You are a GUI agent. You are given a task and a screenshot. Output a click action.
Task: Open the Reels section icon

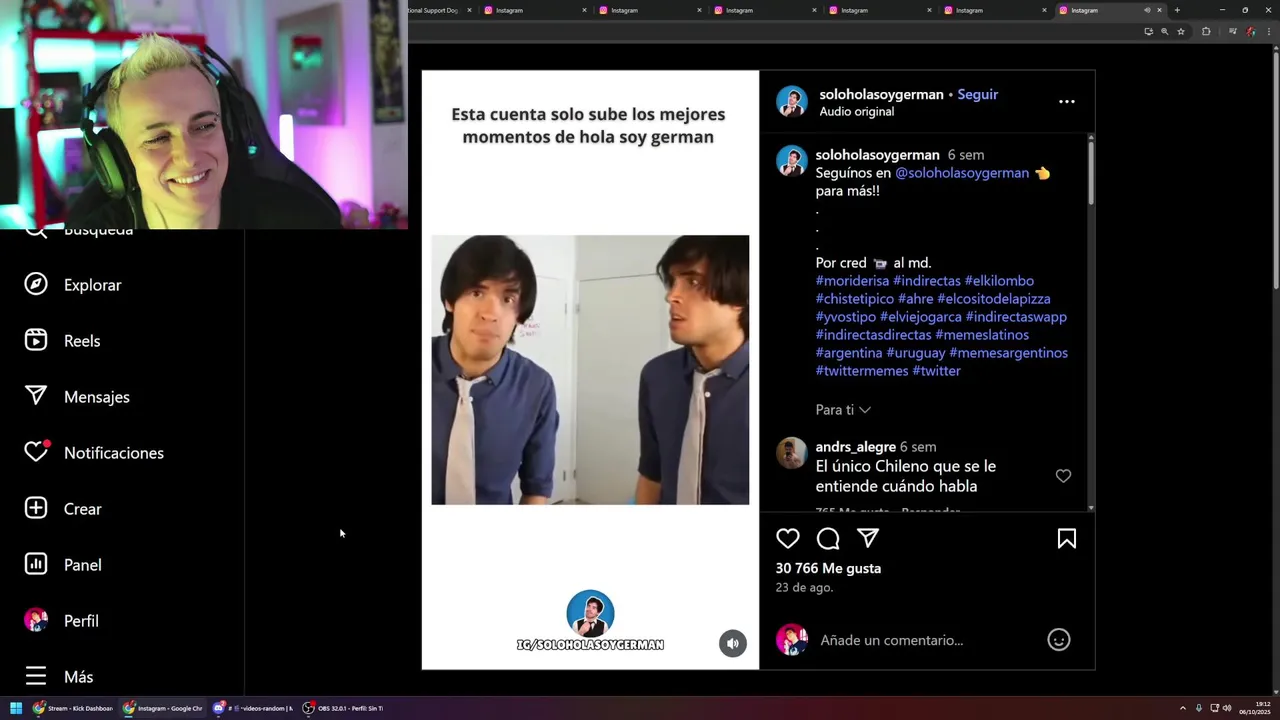pyautogui.click(x=36, y=341)
